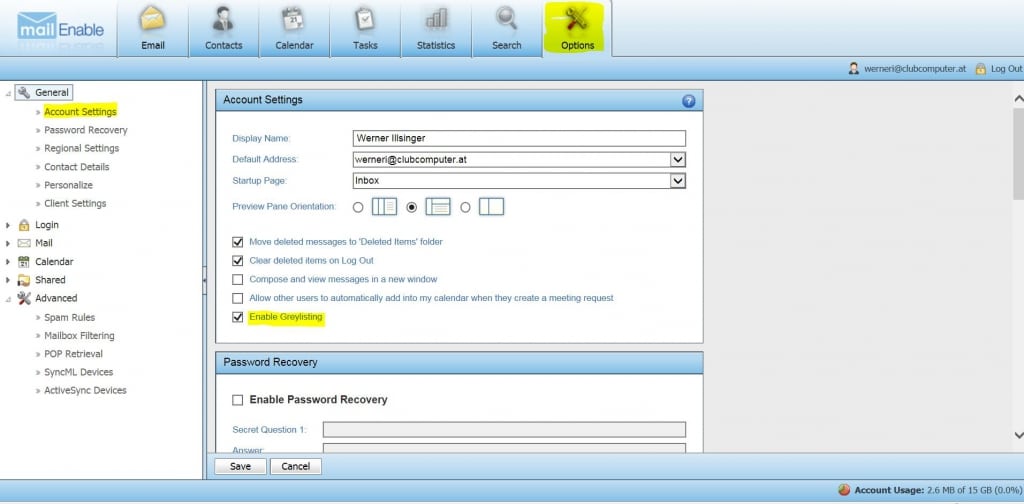Tick the Enable Password Recovery checkbox
1024x504 pixels.
pyautogui.click(x=238, y=400)
